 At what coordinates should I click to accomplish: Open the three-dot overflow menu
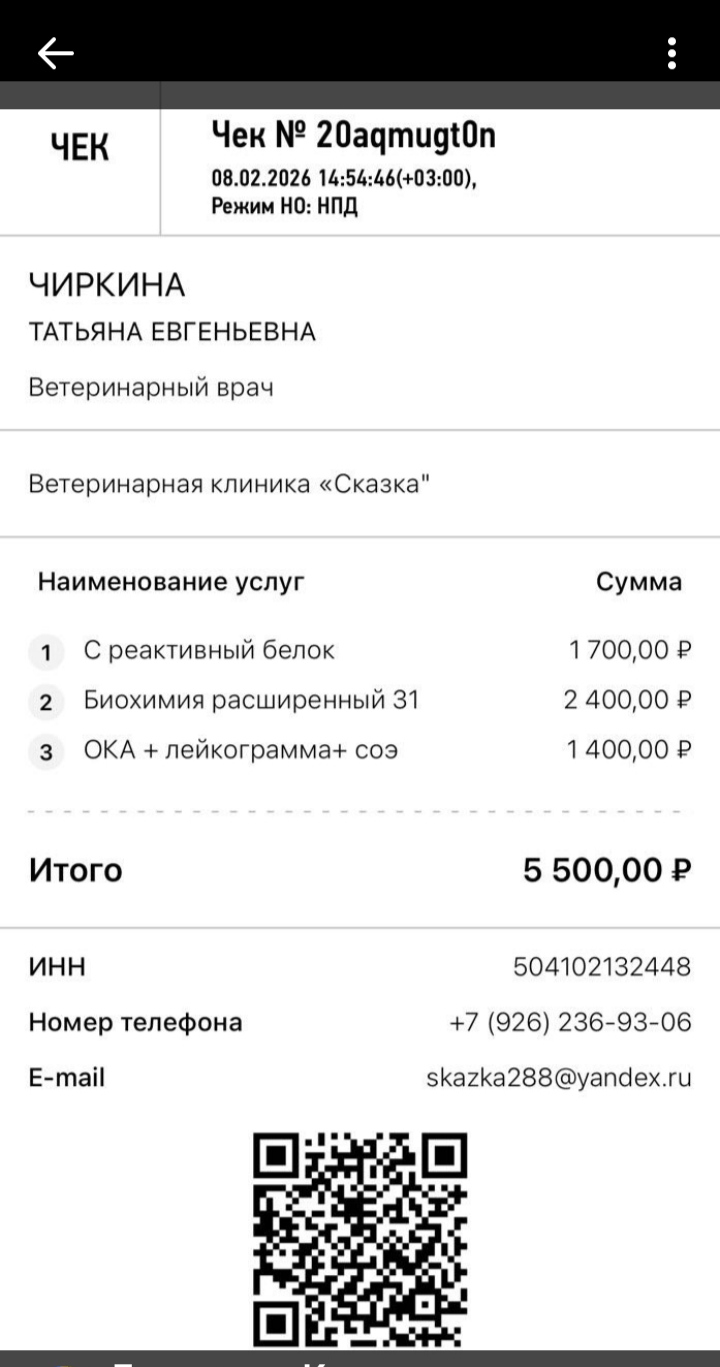click(672, 54)
